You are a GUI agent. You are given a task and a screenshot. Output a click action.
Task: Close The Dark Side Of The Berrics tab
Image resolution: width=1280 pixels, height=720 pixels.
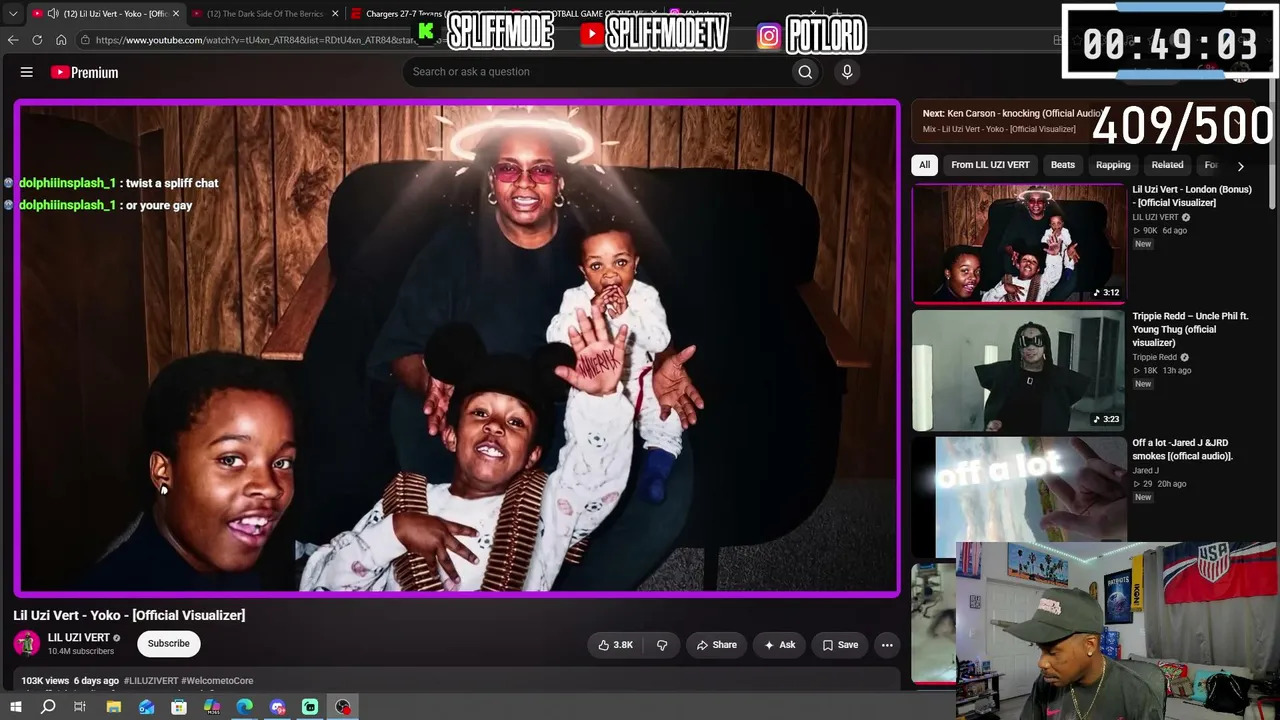(335, 14)
